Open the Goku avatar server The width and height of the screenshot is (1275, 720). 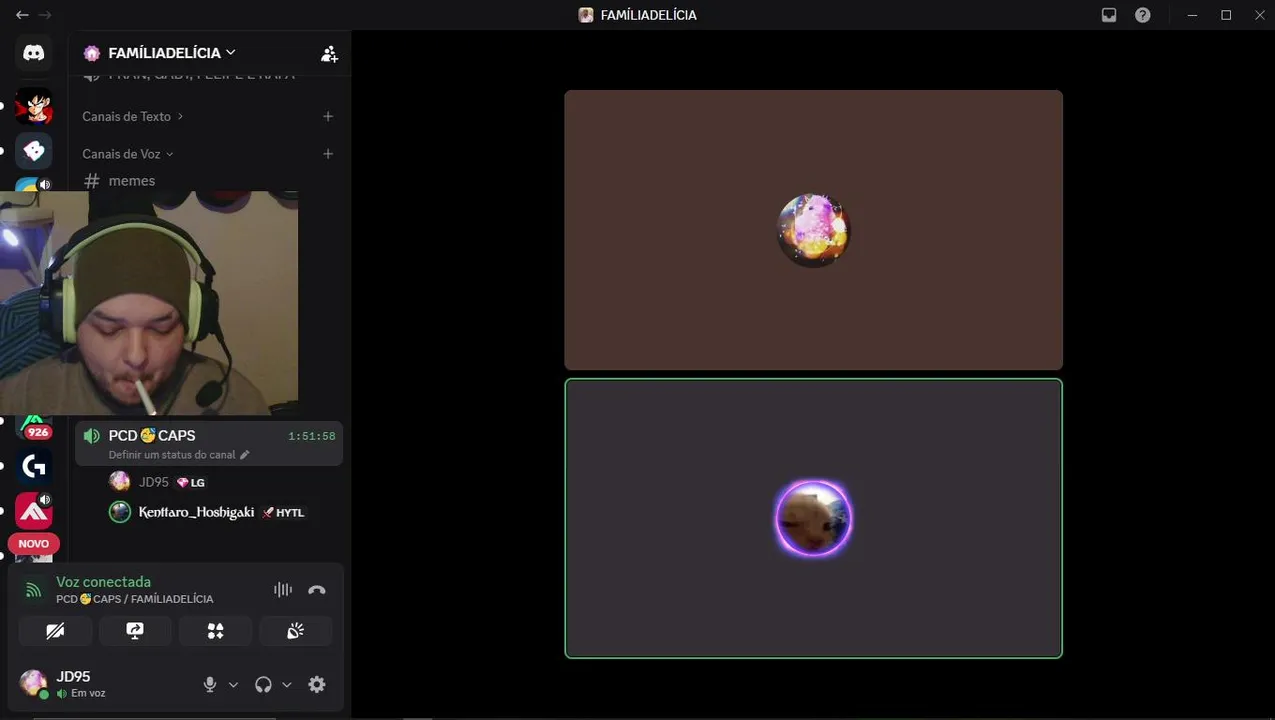click(x=34, y=105)
